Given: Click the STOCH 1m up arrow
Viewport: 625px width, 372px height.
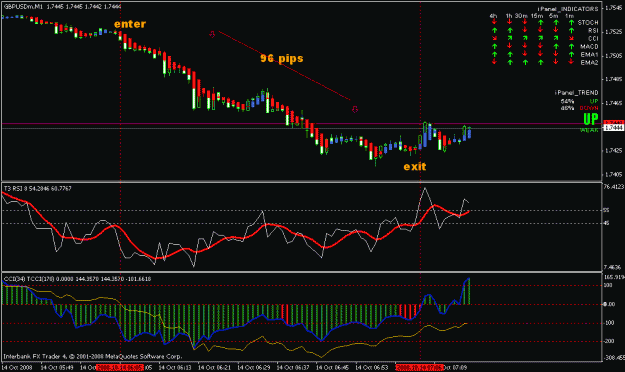Looking at the screenshot, I should pos(571,22).
